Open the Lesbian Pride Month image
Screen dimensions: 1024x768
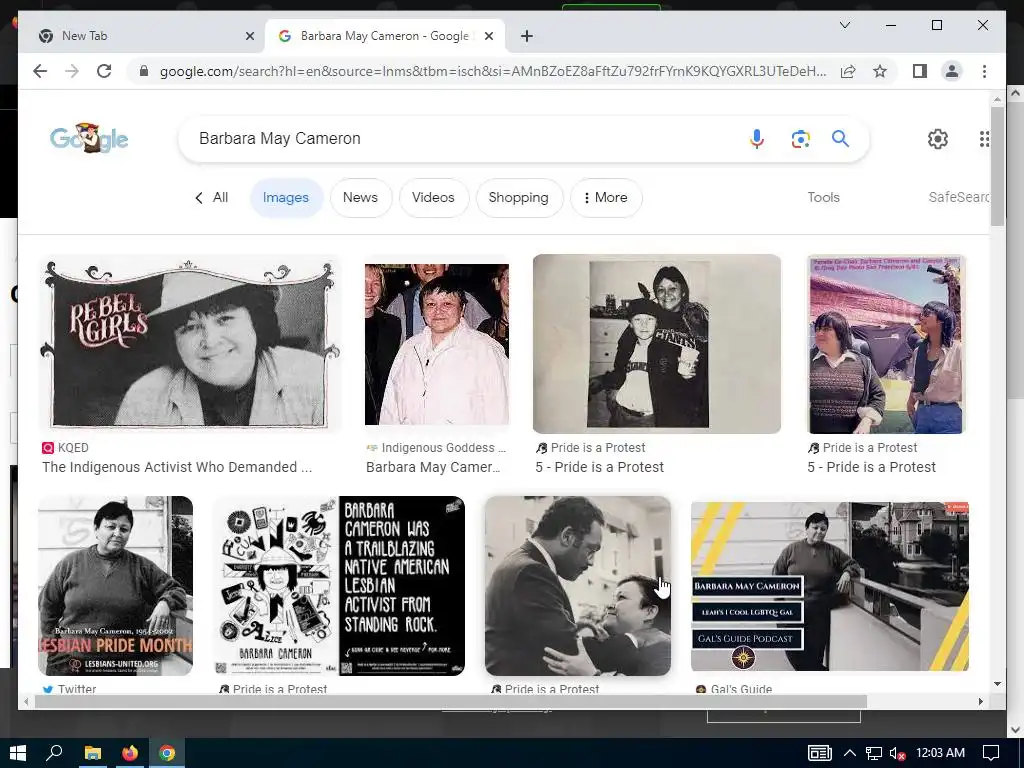pos(116,586)
